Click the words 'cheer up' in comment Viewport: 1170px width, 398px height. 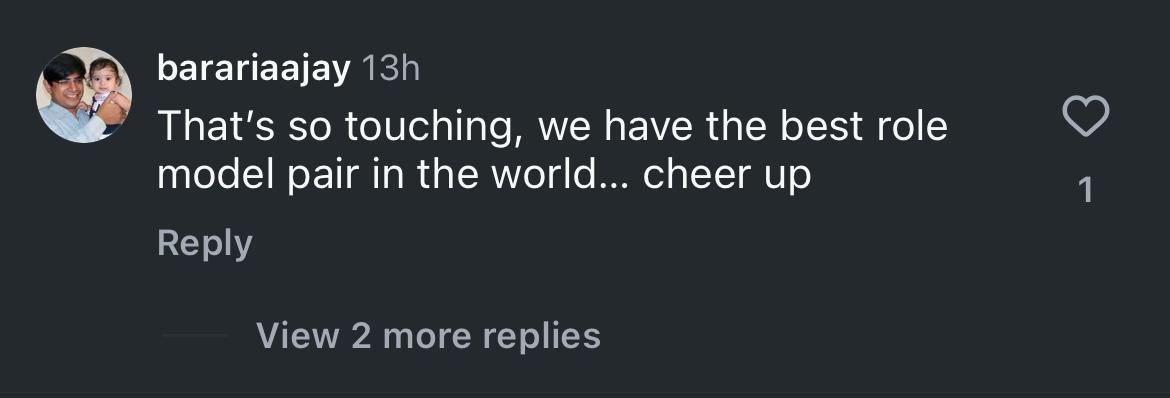click(727, 176)
